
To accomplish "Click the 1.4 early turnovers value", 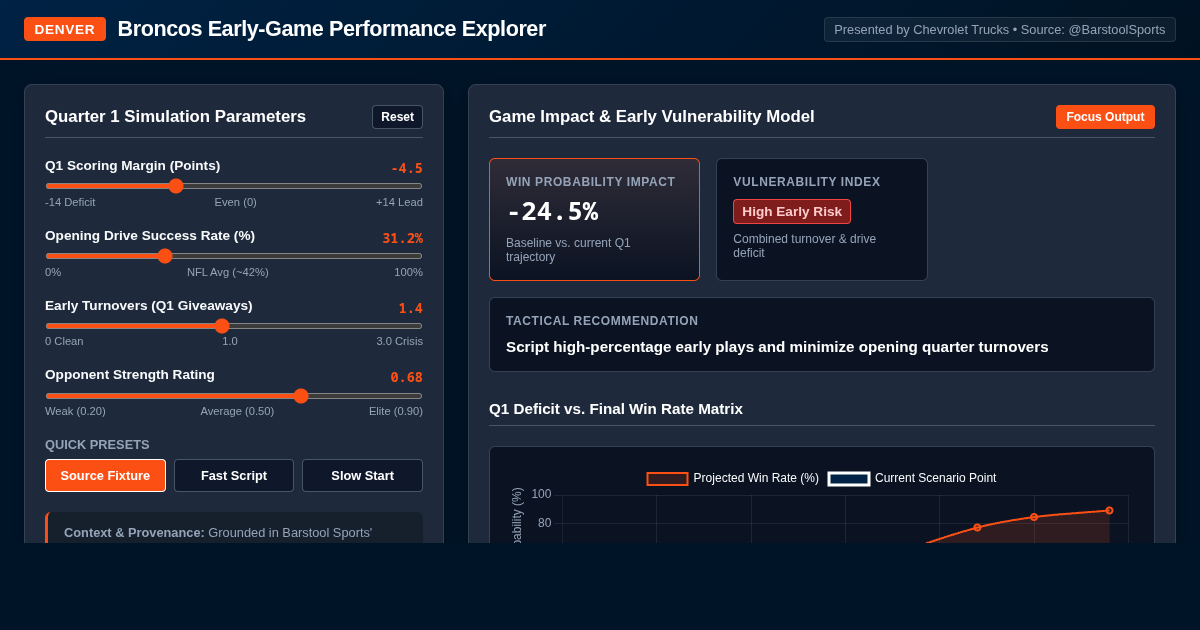I will click(410, 308).
